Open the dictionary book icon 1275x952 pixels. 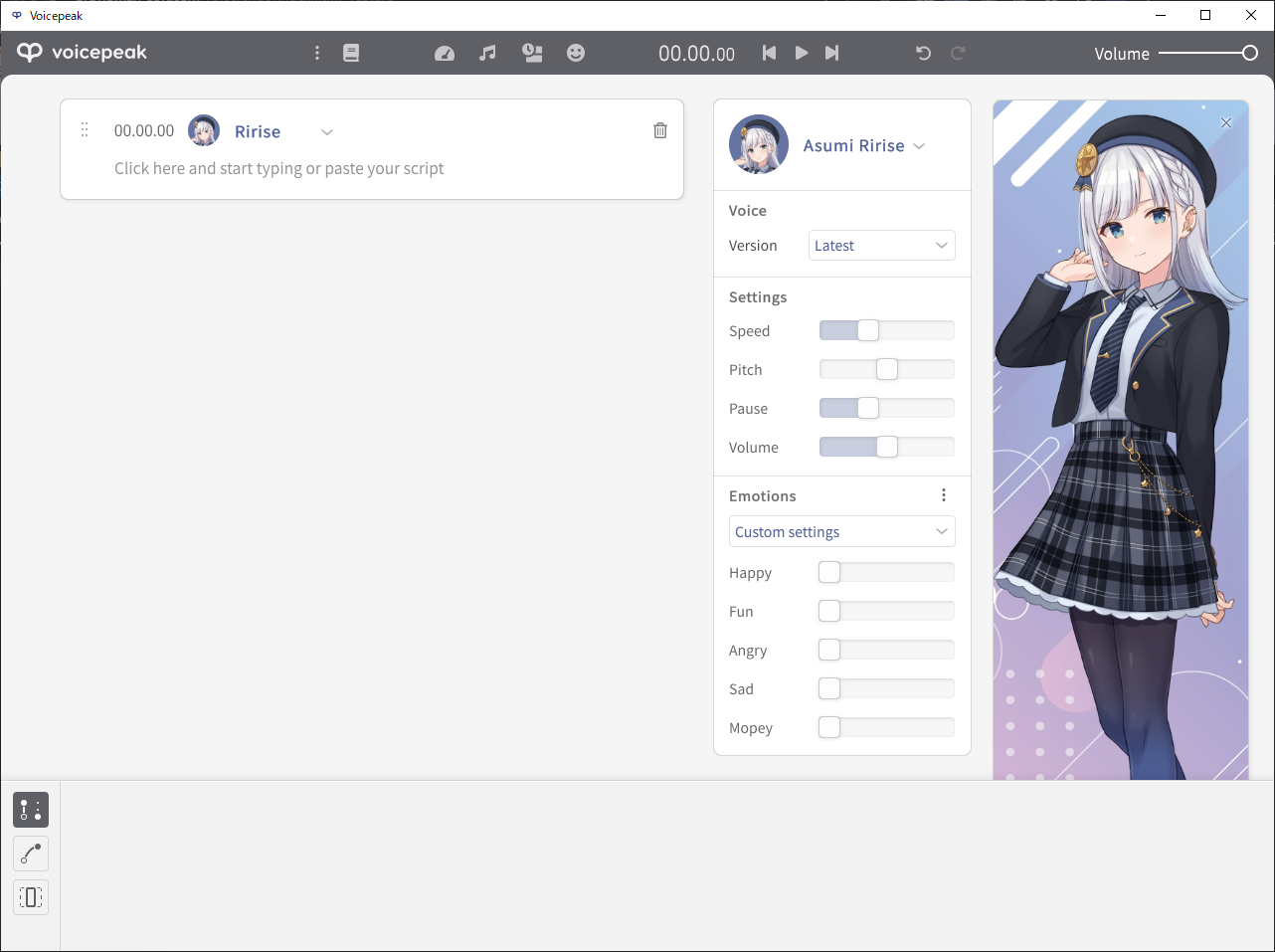tap(351, 53)
